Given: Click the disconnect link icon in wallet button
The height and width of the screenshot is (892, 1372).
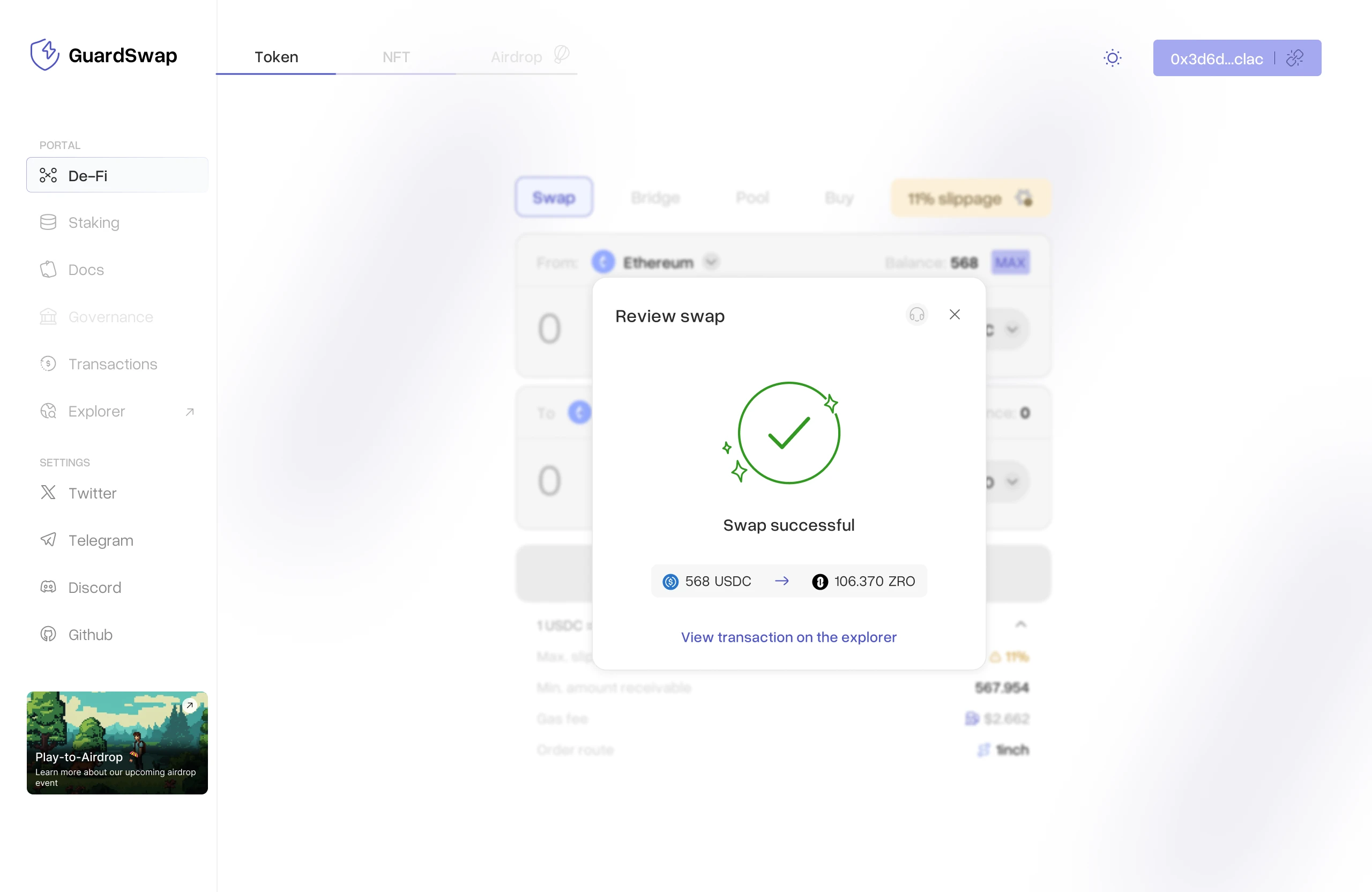Looking at the screenshot, I should click(1295, 58).
